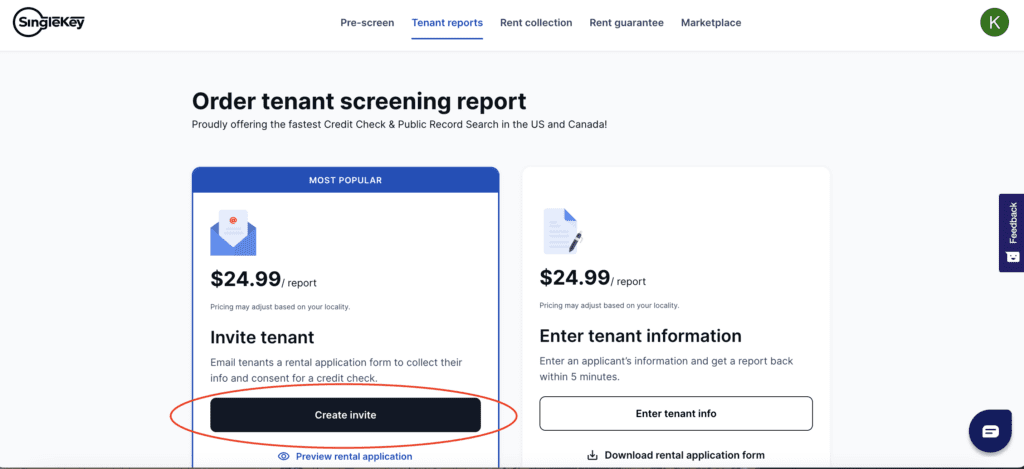Image resolution: width=1024 pixels, height=469 pixels.
Task: Open the chat widget bubble
Action: pos(990,431)
